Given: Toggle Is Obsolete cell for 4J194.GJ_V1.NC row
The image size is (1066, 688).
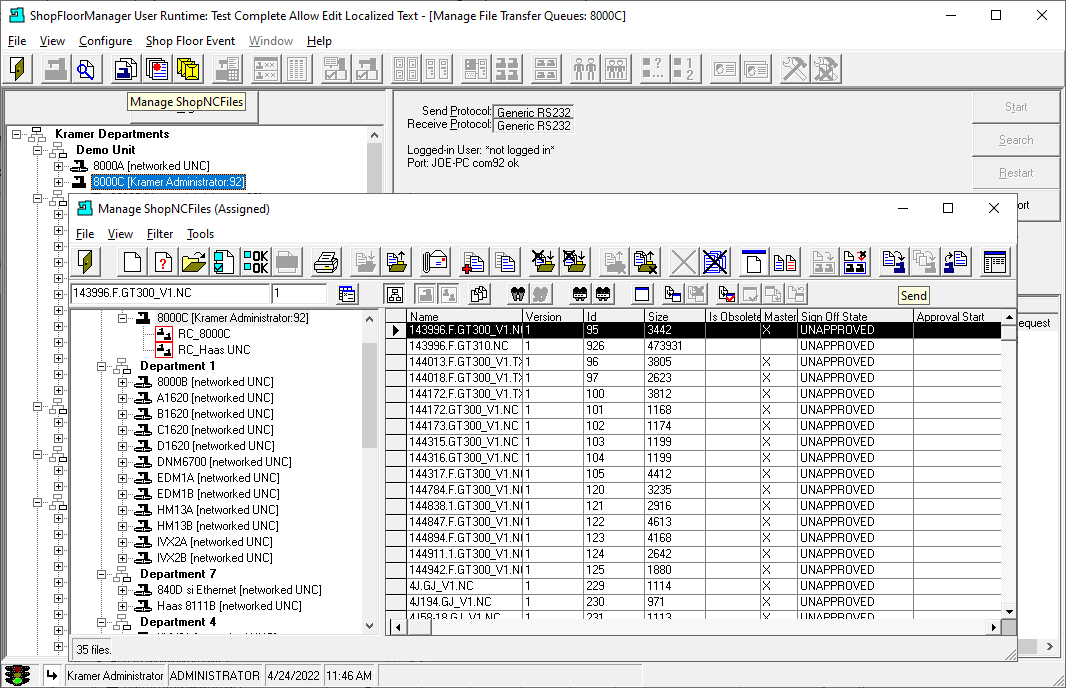Looking at the screenshot, I should 733,602.
